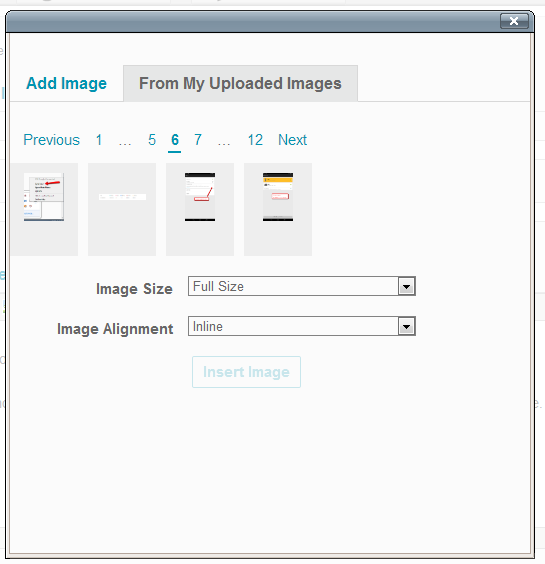Jump to page 1 of uploaded images
Image resolution: width=545 pixels, height=564 pixels.
tap(99, 140)
